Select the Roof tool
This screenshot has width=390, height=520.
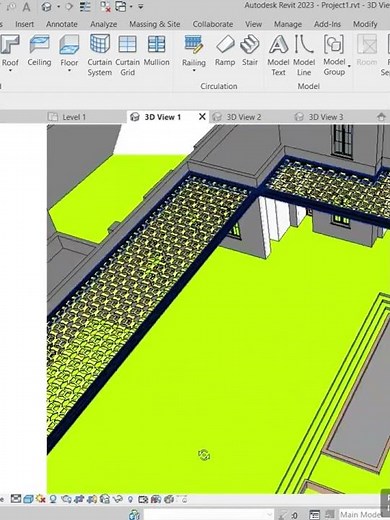pyautogui.click(x=9, y=50)
